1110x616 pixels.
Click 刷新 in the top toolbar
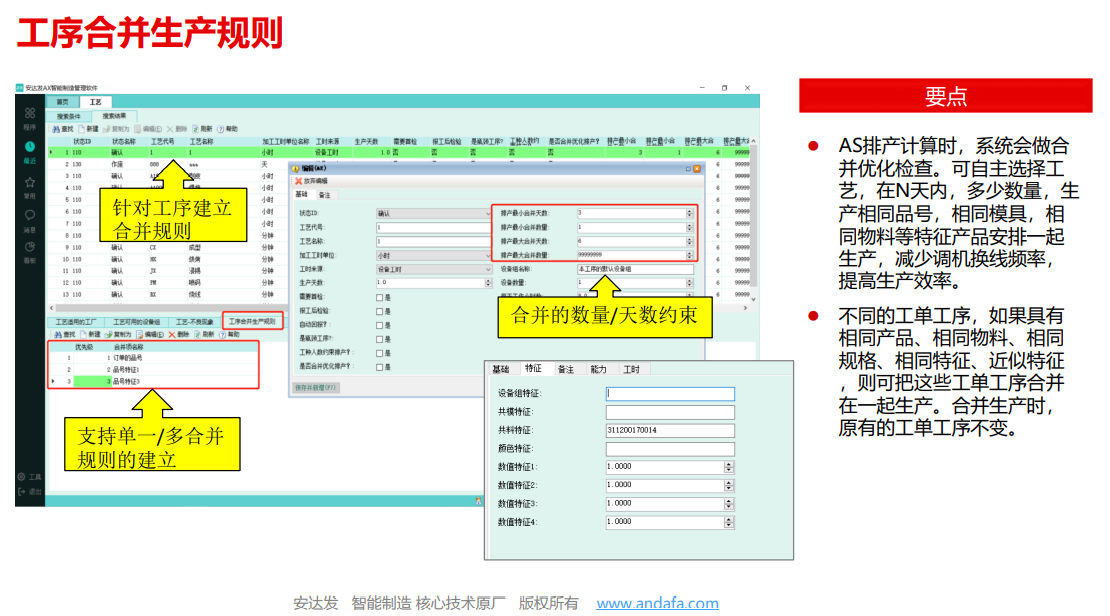[202, 130]
